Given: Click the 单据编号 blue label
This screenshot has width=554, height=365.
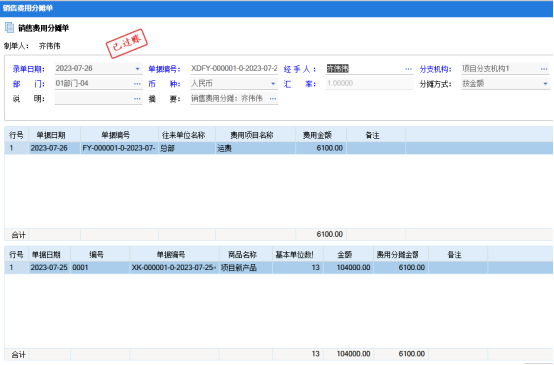Looking at the screenshot, I should [x=164, y=69].
